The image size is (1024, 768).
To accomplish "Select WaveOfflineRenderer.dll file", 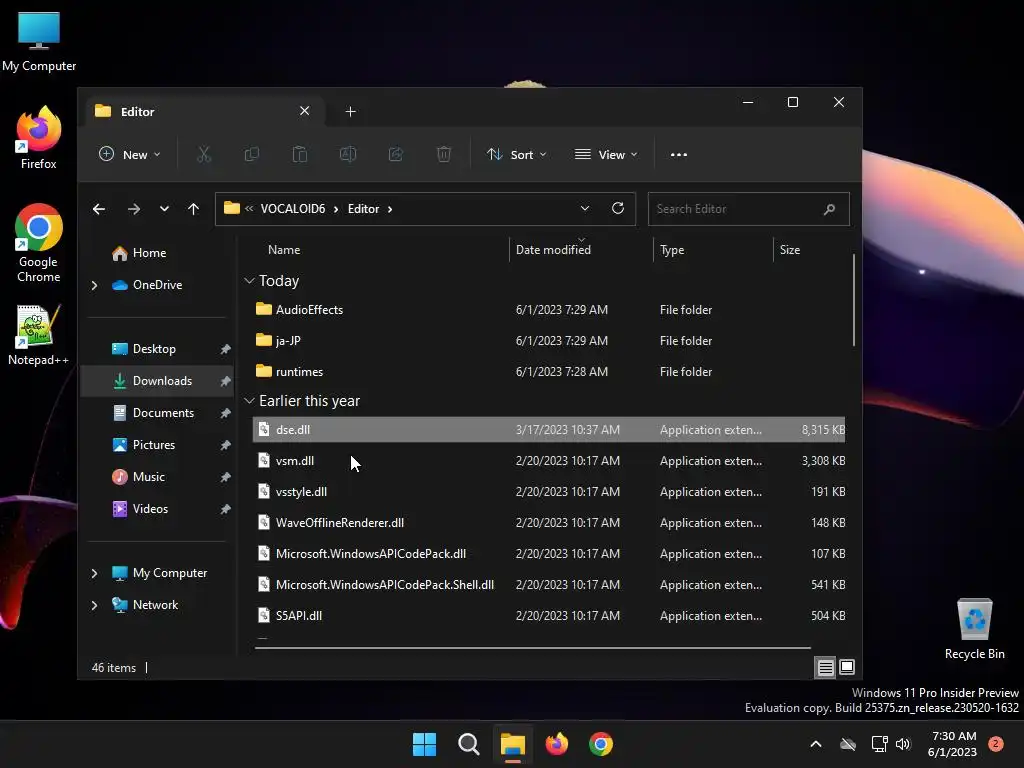I will pos(549,523).
